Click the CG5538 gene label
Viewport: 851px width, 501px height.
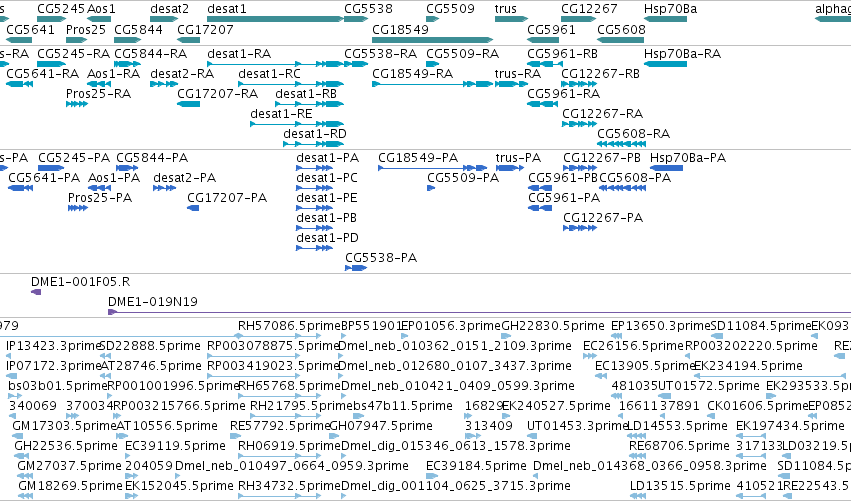(368, 9)
